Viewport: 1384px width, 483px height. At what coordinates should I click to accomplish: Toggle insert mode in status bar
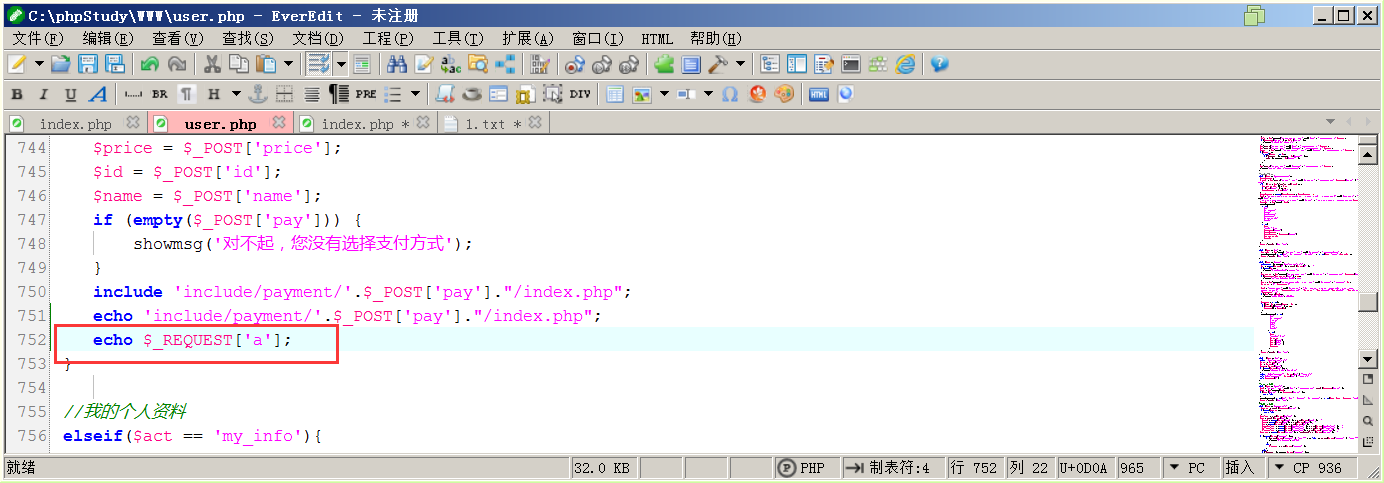coord(1240,467)
